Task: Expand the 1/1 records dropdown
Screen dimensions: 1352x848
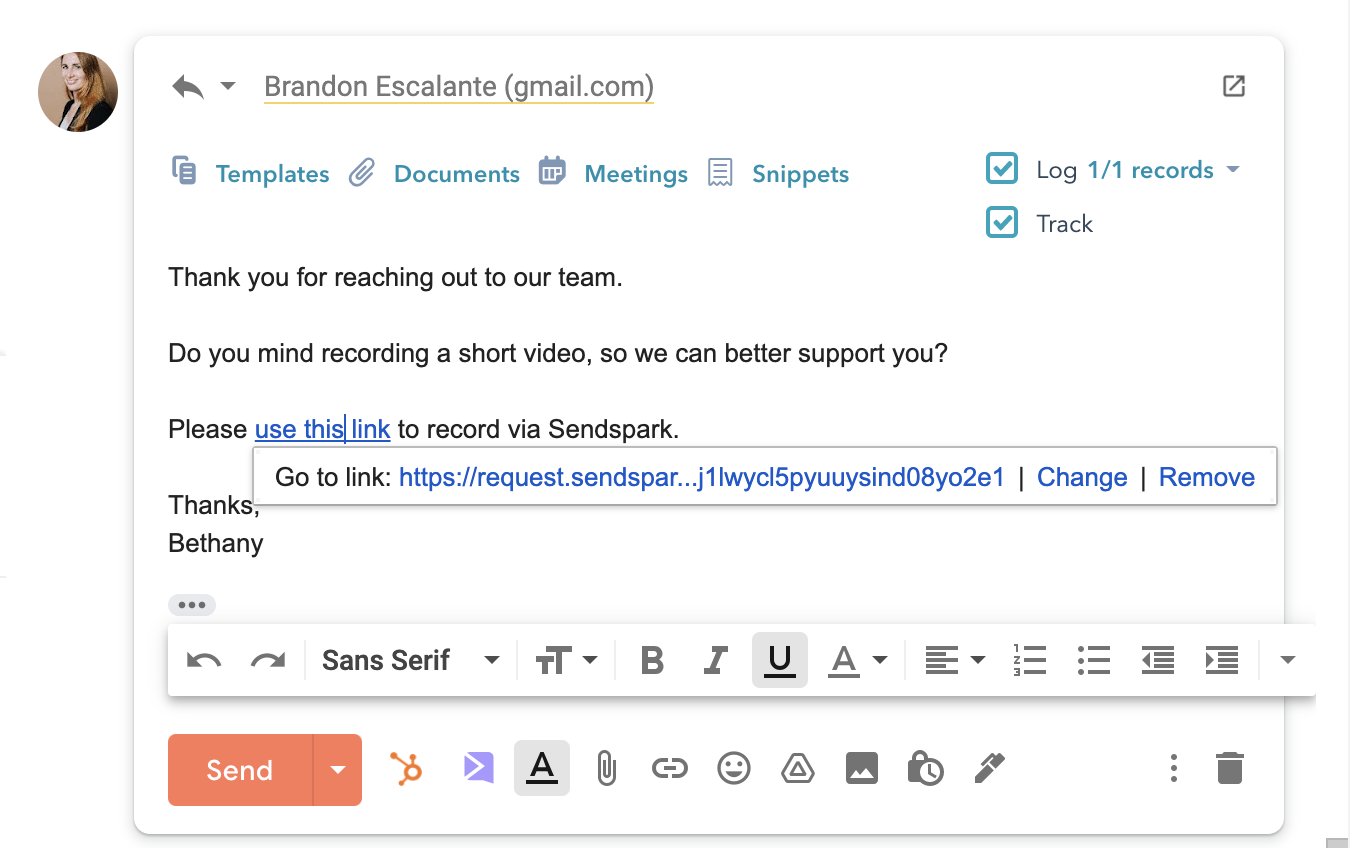Action: click(x=1163, y=170)
